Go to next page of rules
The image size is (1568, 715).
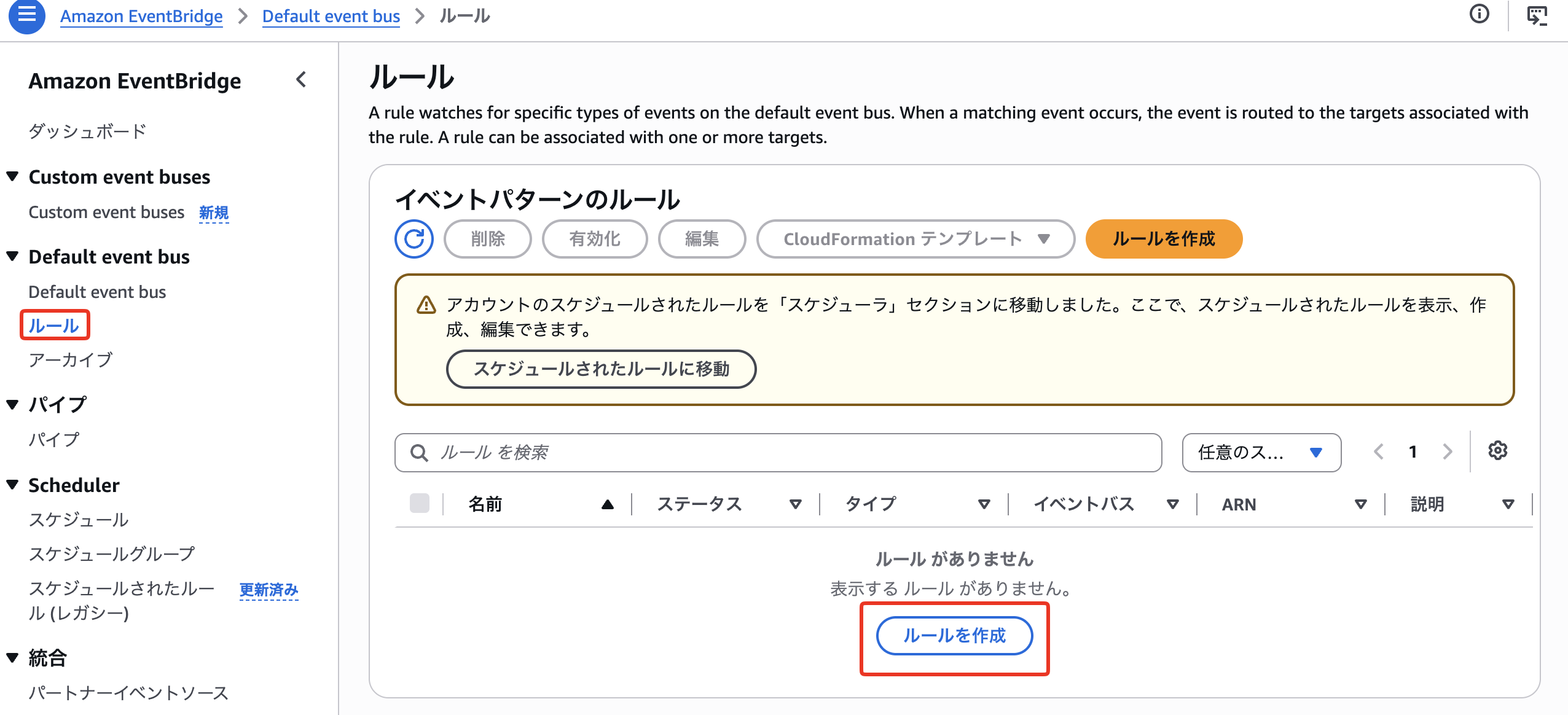1448,452
